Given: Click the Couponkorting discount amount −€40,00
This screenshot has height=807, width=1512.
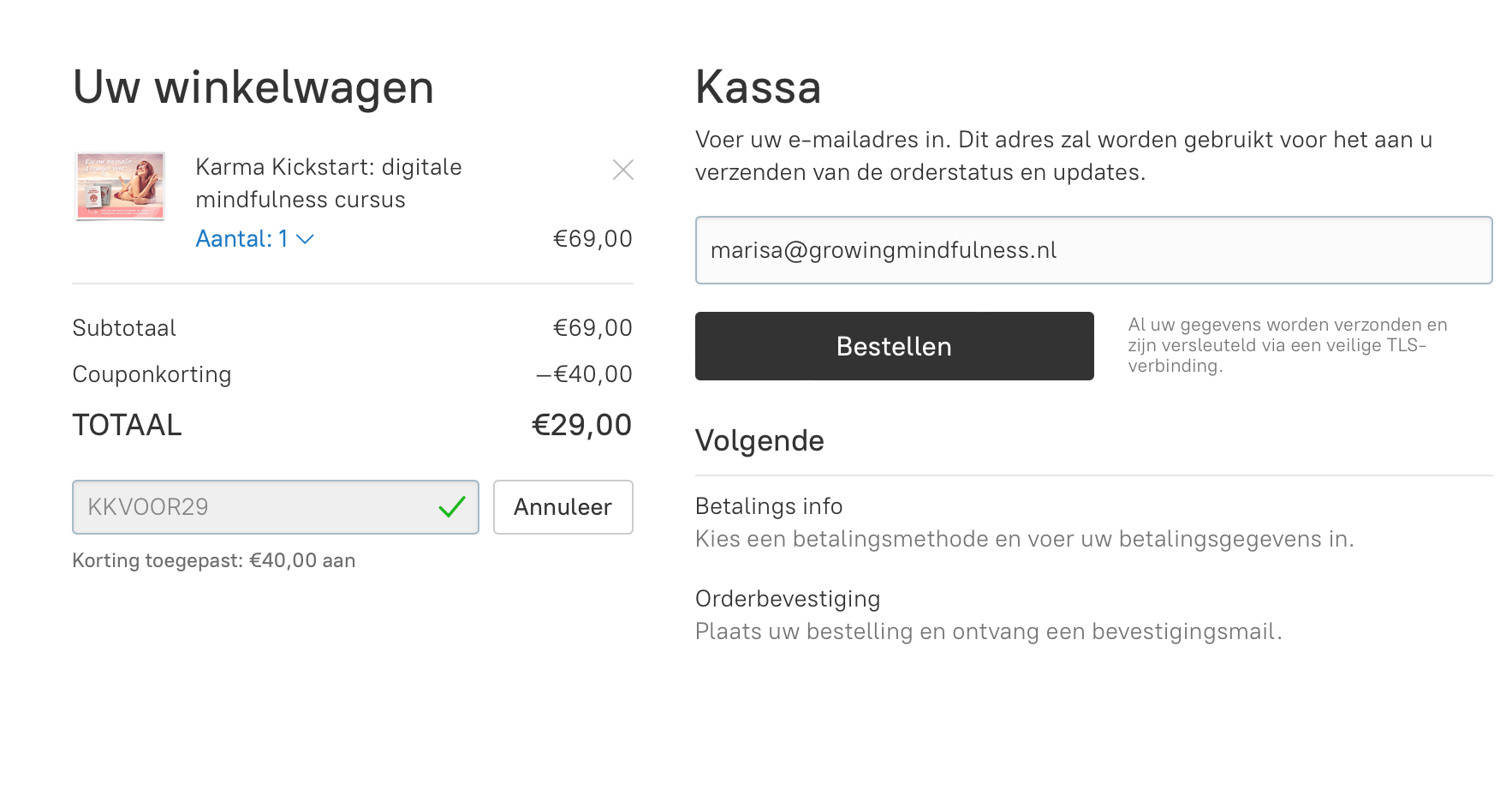Looking at the screenshot, I should (x=584, y=374).
